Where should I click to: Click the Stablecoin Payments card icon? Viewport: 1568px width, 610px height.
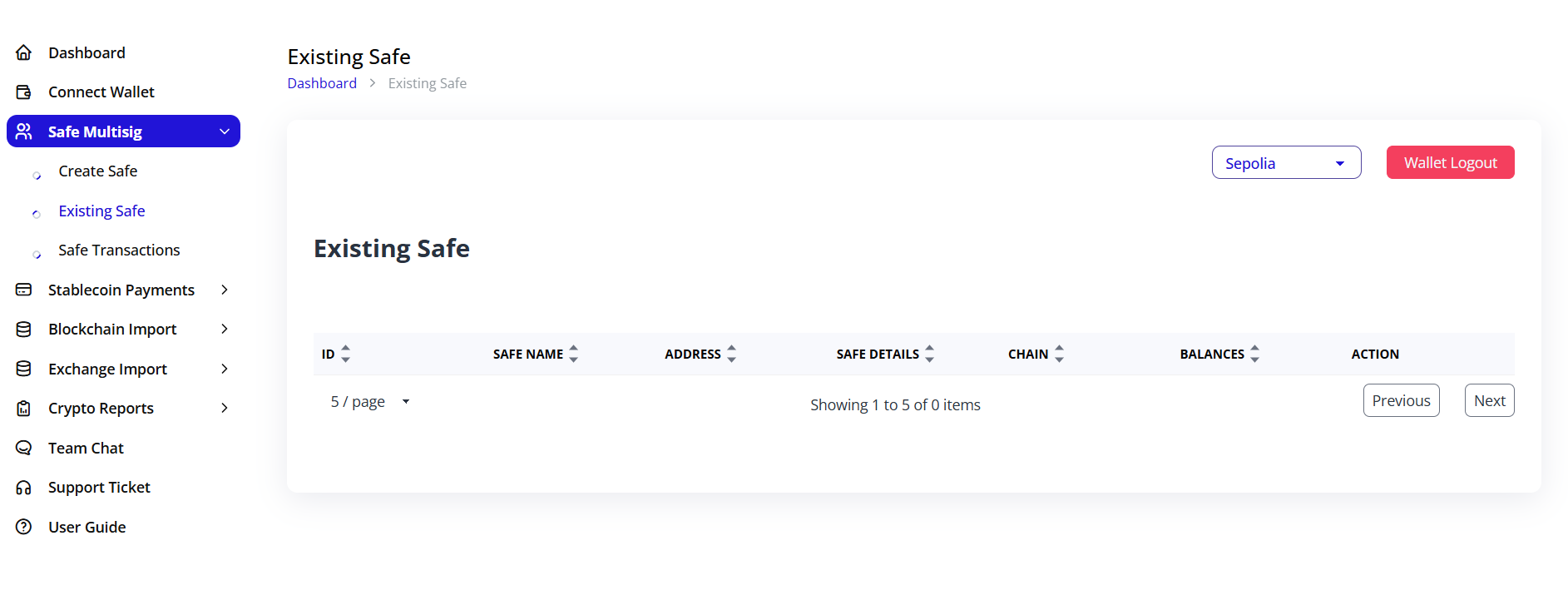[x=24, y=290]
